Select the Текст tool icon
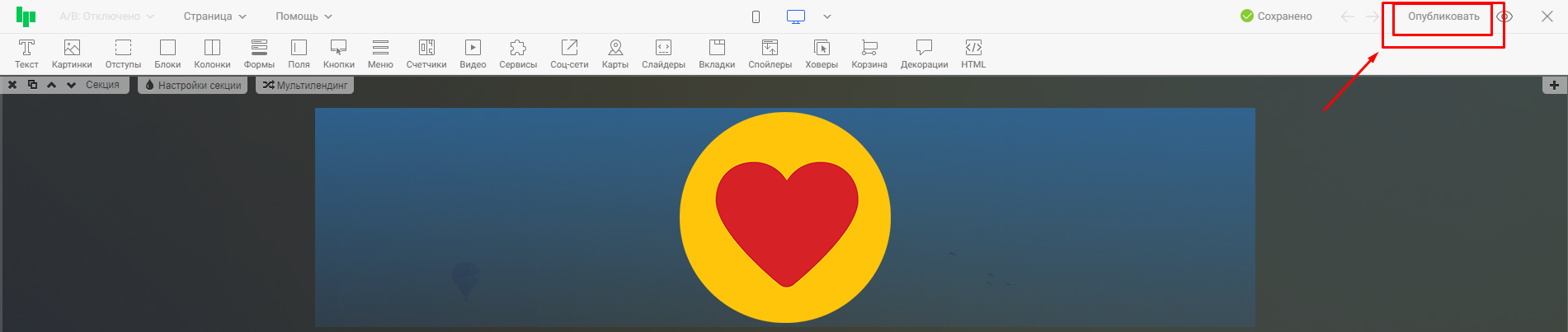This screenshot has width=1568, height=332. pos(26,53)
